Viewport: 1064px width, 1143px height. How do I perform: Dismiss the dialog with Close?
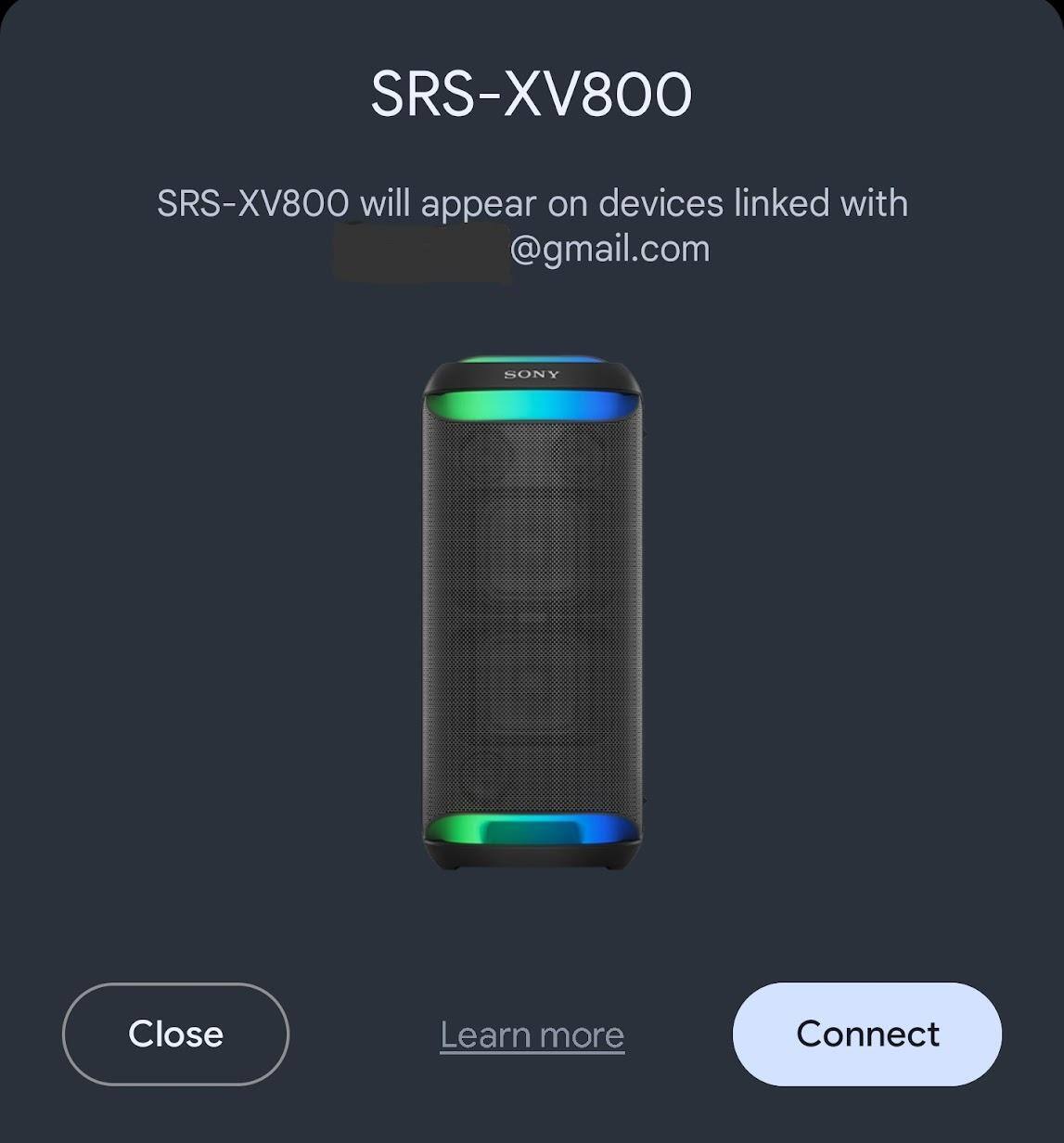coord(175,1034)
